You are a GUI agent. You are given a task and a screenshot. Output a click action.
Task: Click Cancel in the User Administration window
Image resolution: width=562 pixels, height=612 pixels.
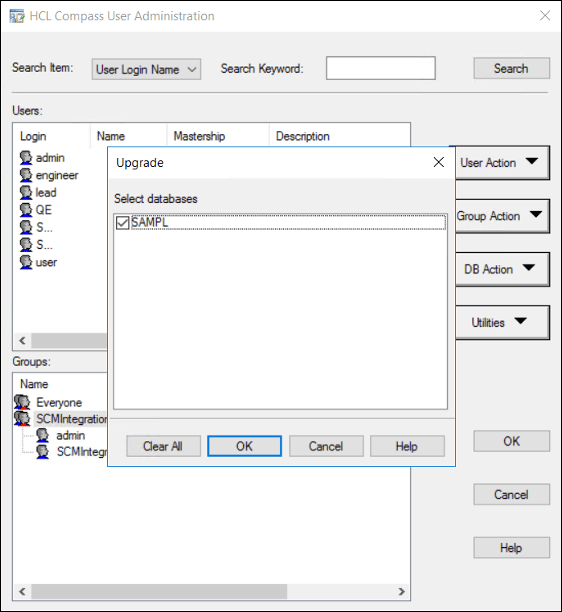pyautogui.click(x=511, y=495)
